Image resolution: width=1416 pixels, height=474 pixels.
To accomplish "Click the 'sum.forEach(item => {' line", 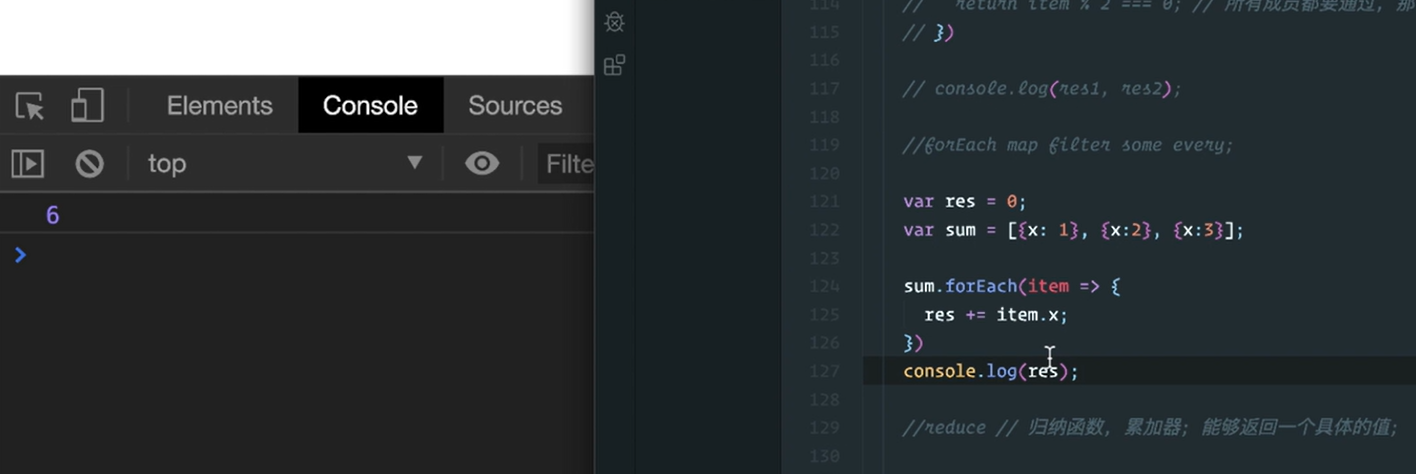I will click(x=1012, y=286).
